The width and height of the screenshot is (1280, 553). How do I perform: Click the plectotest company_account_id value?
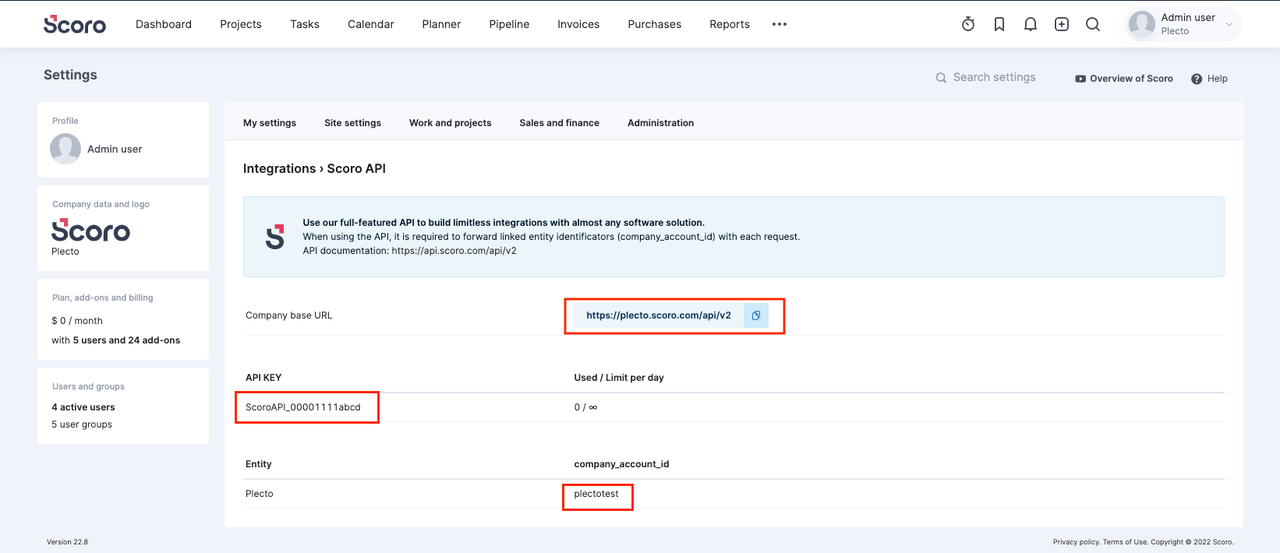596,494
